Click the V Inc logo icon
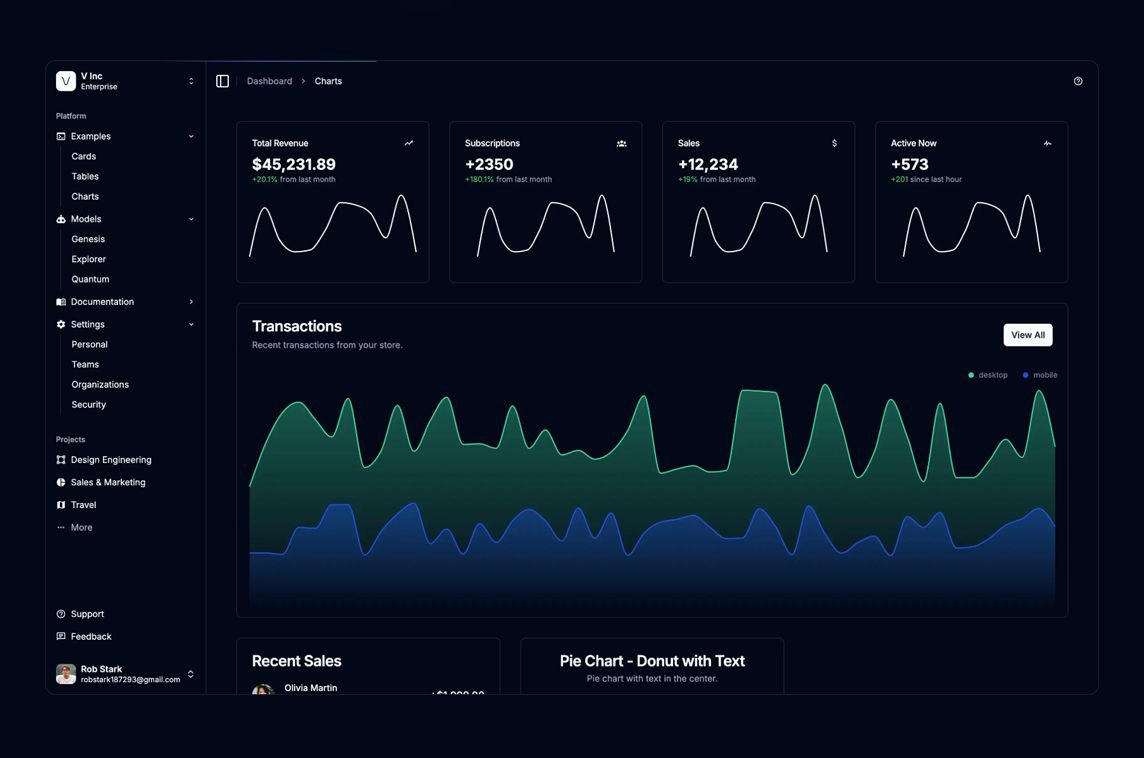This screenshot has height=758, width=1144. [66, 81]
